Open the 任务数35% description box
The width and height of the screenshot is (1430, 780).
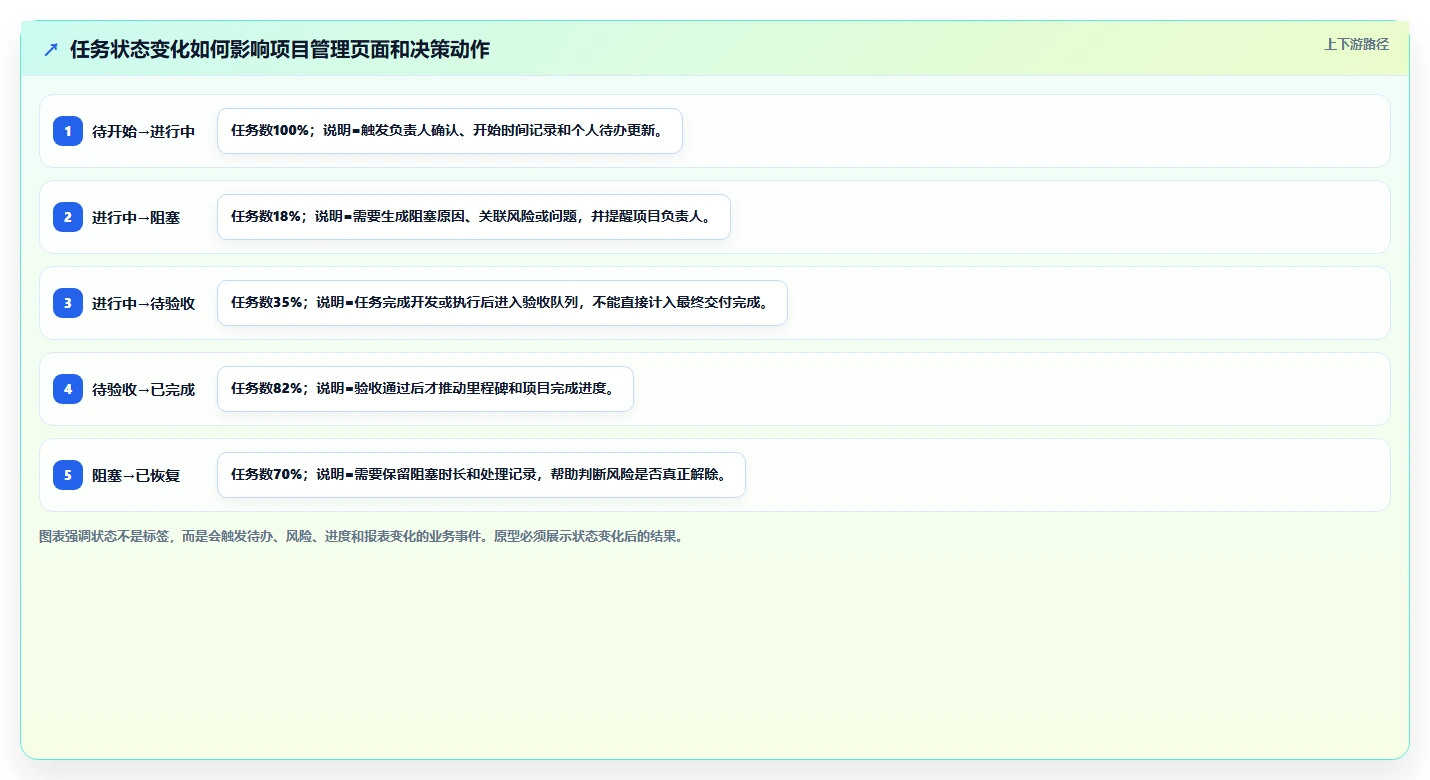tap(502, 303)
